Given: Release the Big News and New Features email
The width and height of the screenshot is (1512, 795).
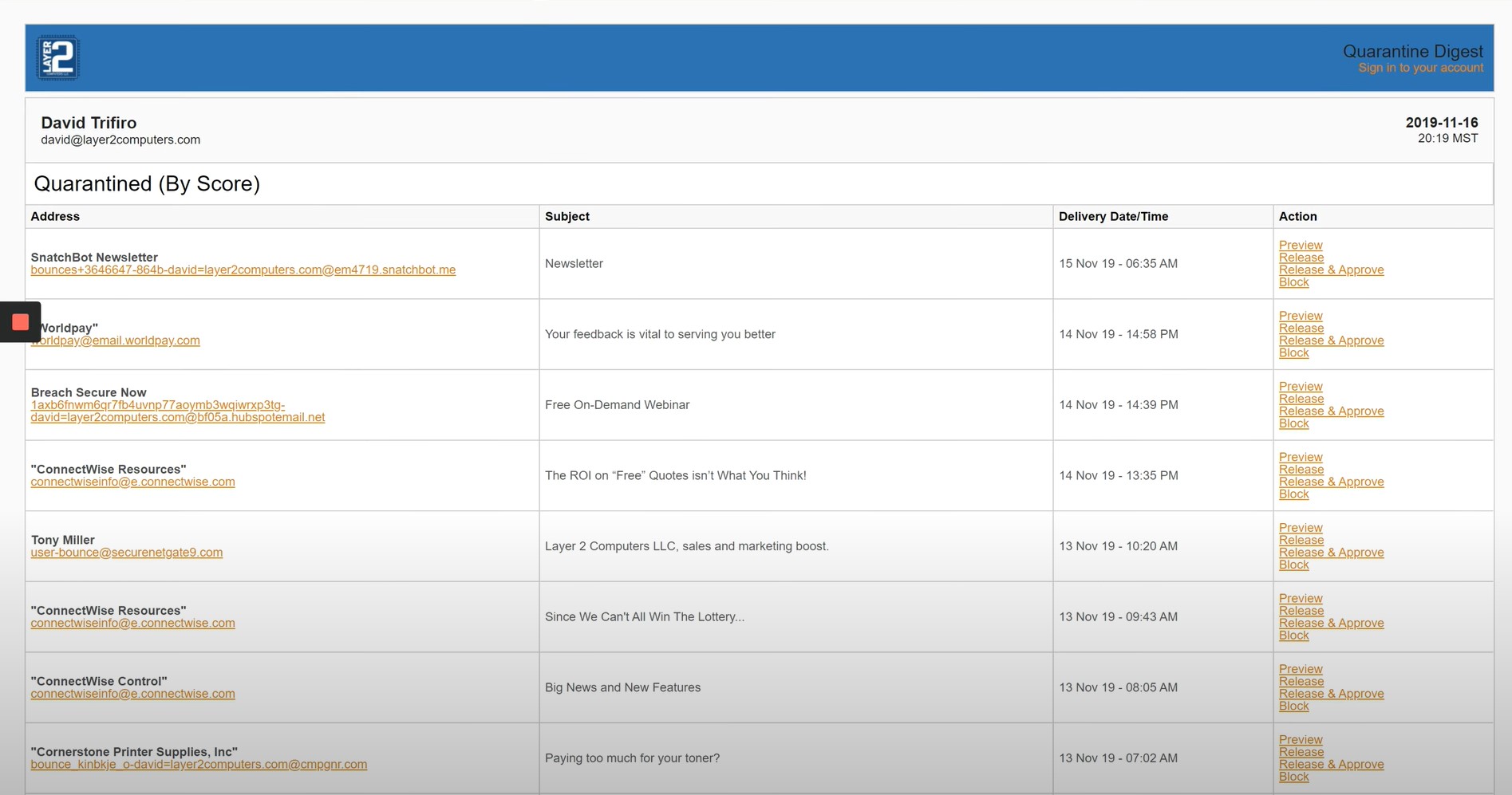Looking at the screenshot, I should (1301, 681).
